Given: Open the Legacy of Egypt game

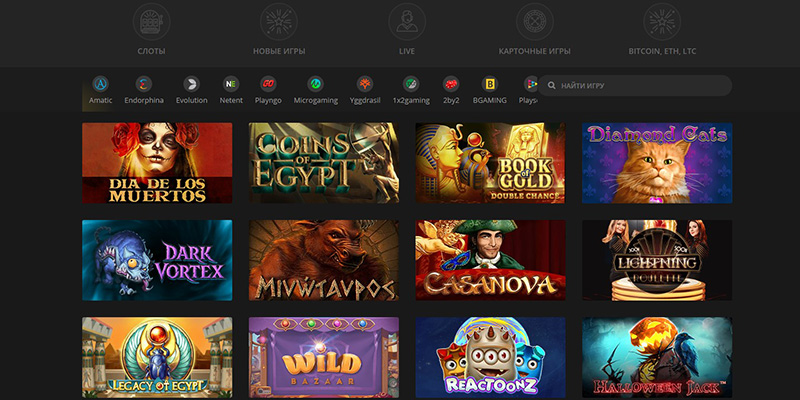Looking at the screenshot, I should (x=157, y=358).
